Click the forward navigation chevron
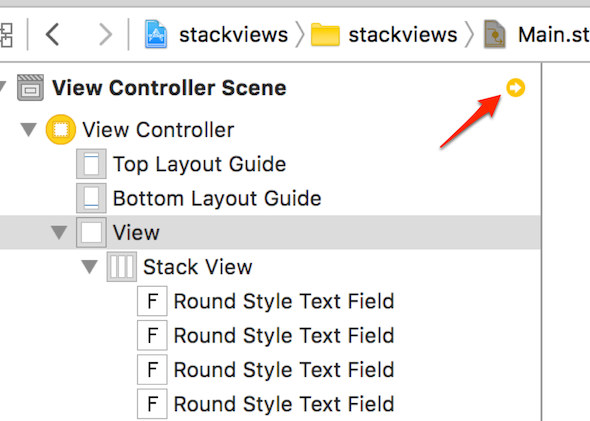This screenshot has width=590, height=421. tap(105, 35)
